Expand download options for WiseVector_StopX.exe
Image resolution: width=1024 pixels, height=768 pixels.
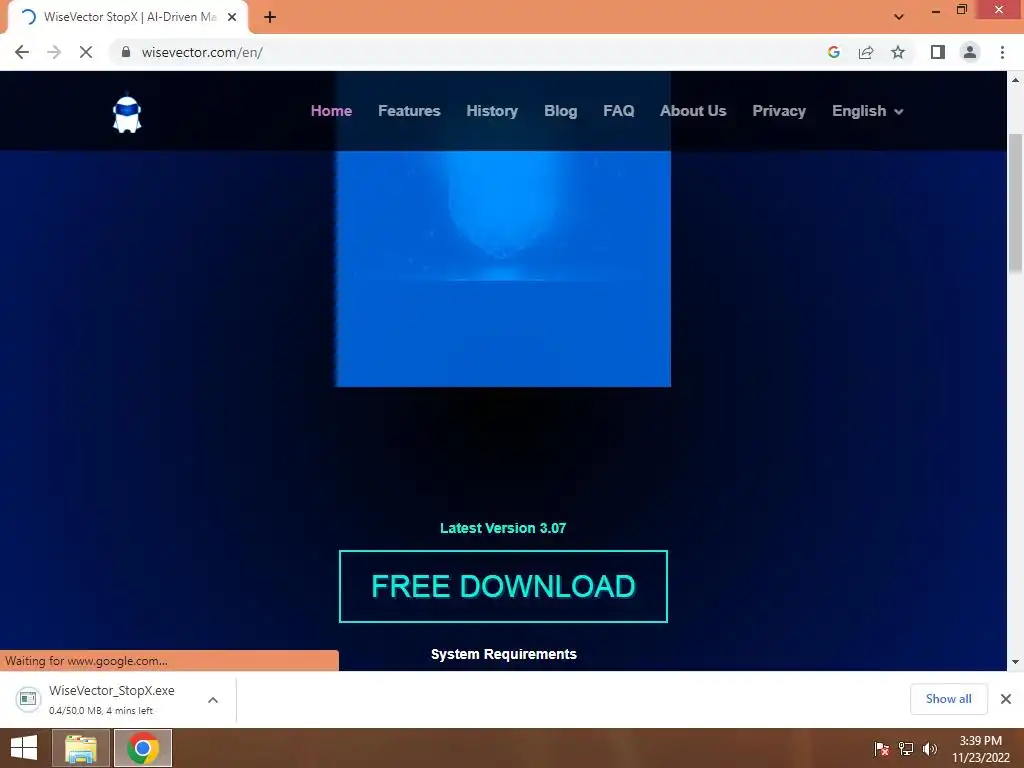tap(213, 699)
